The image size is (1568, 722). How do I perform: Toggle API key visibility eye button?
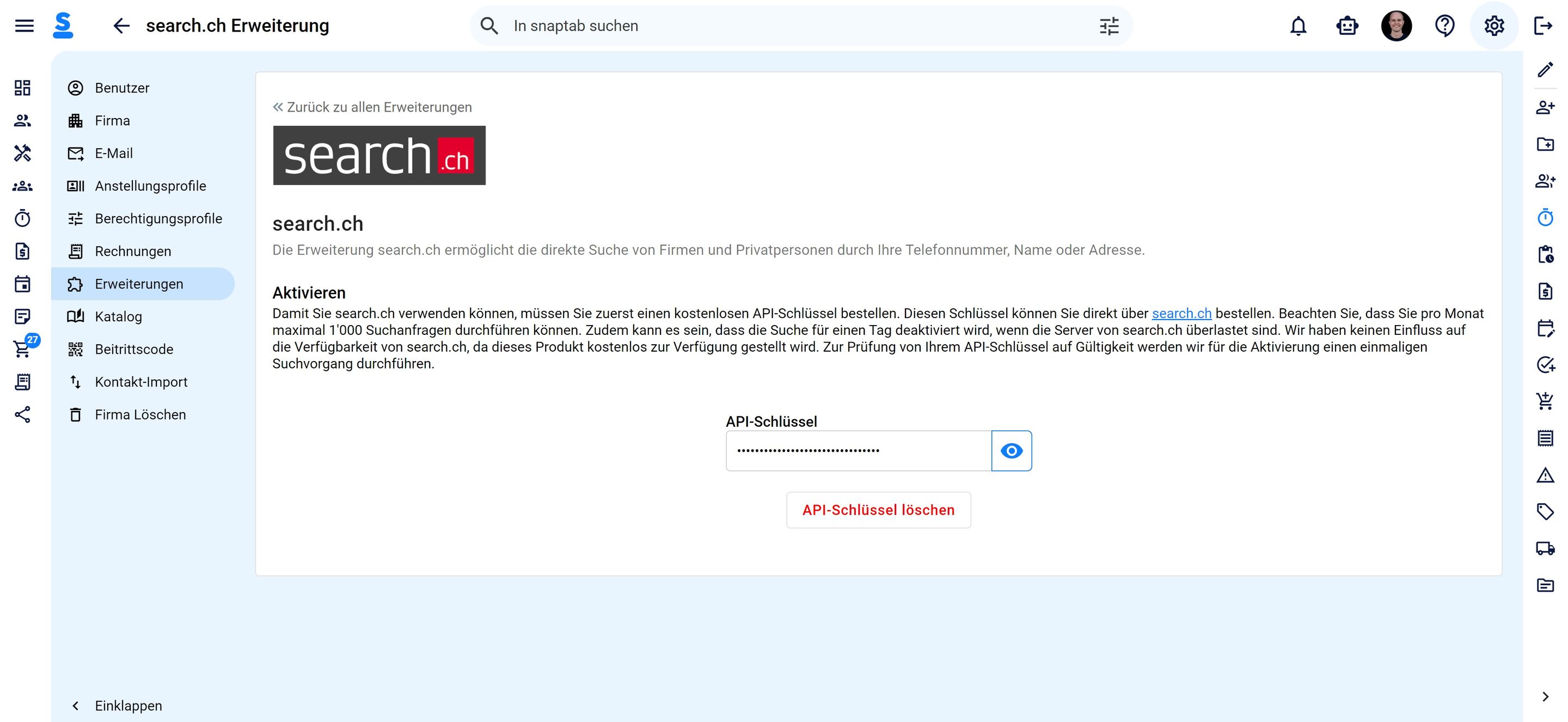point(1011,450)
